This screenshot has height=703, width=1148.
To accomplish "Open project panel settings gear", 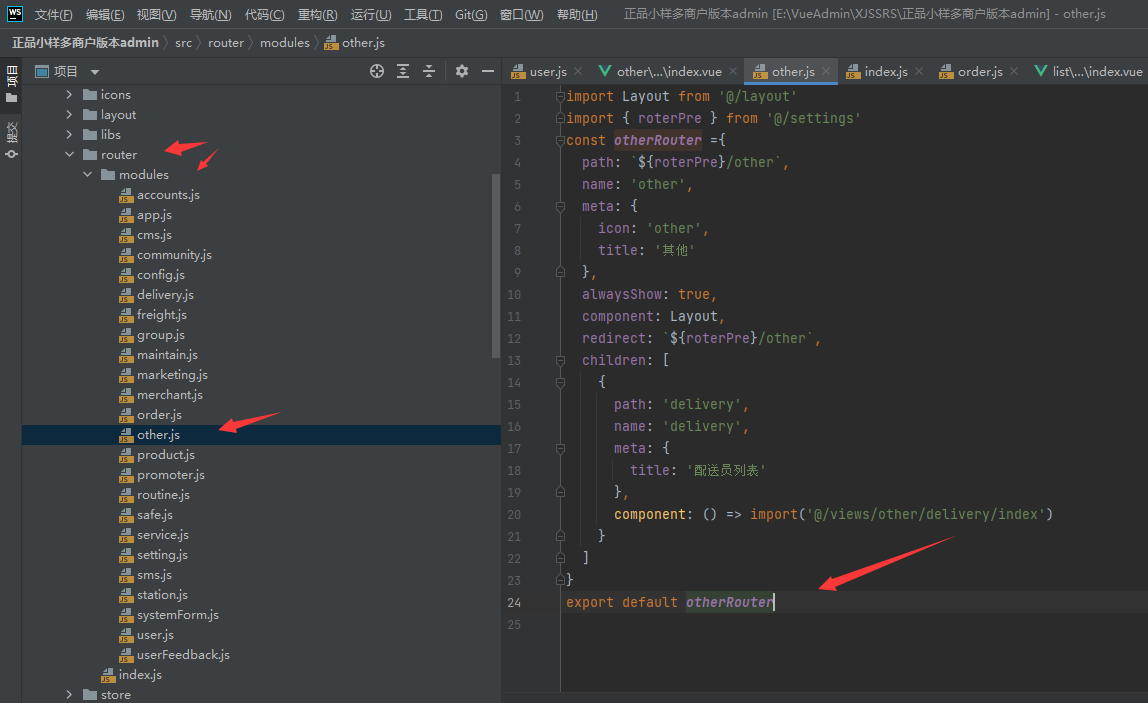I will [461, 71].
